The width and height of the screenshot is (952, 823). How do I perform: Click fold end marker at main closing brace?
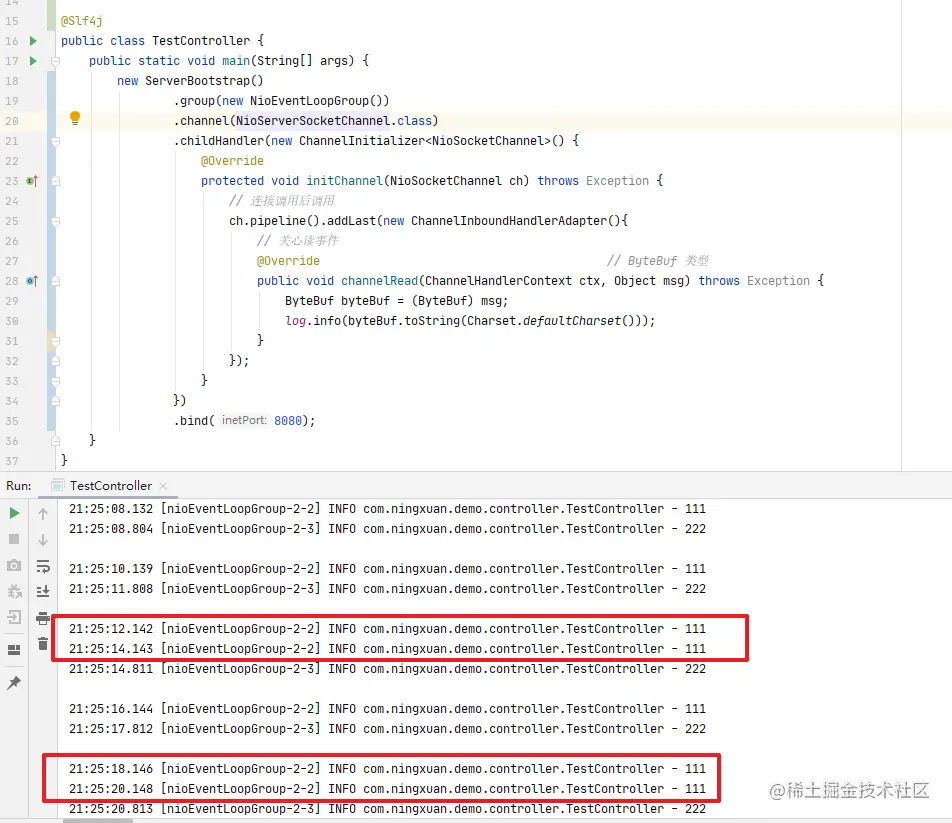pyautogui.click(x=55, y=441)
